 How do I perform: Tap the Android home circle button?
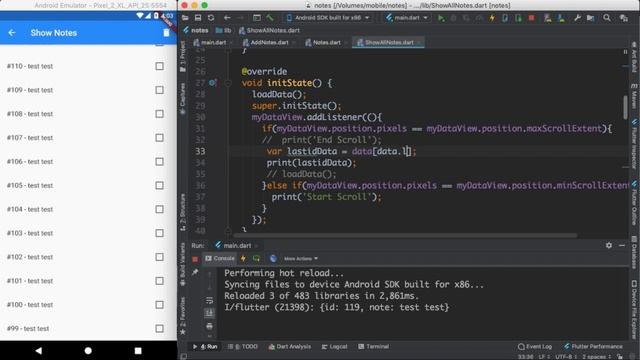pos(88,351)
